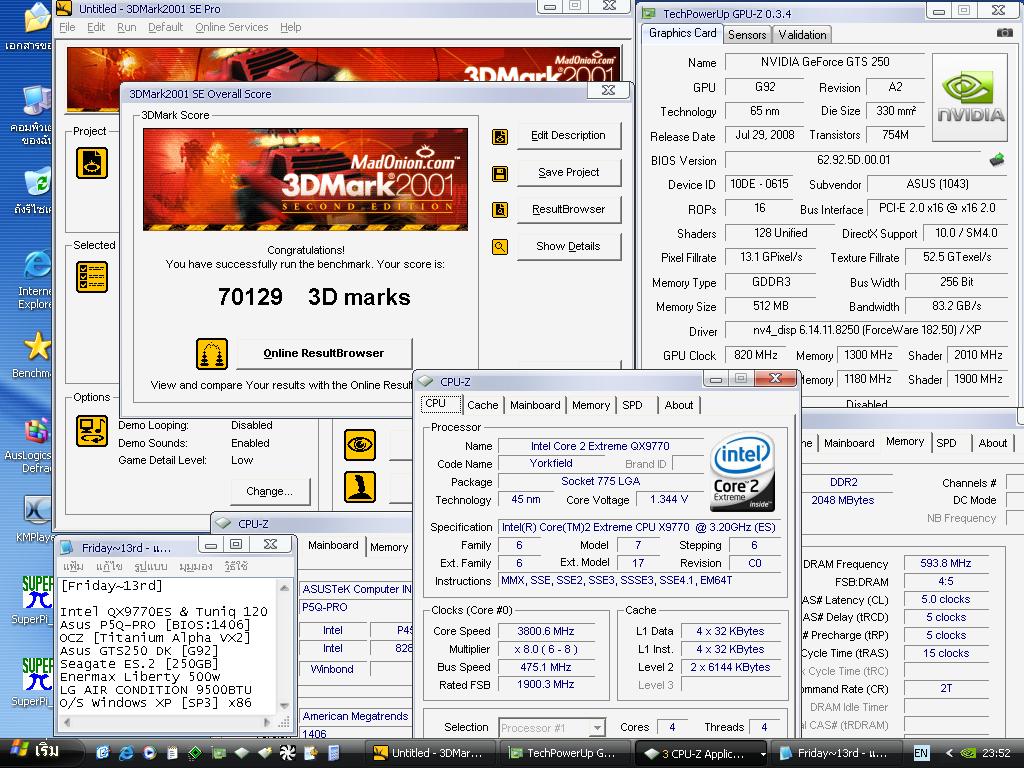This screenshot has height=768, width=1024.
Task: Click SPD tab in background memory CPU-Z
Action: click(946, 443)
